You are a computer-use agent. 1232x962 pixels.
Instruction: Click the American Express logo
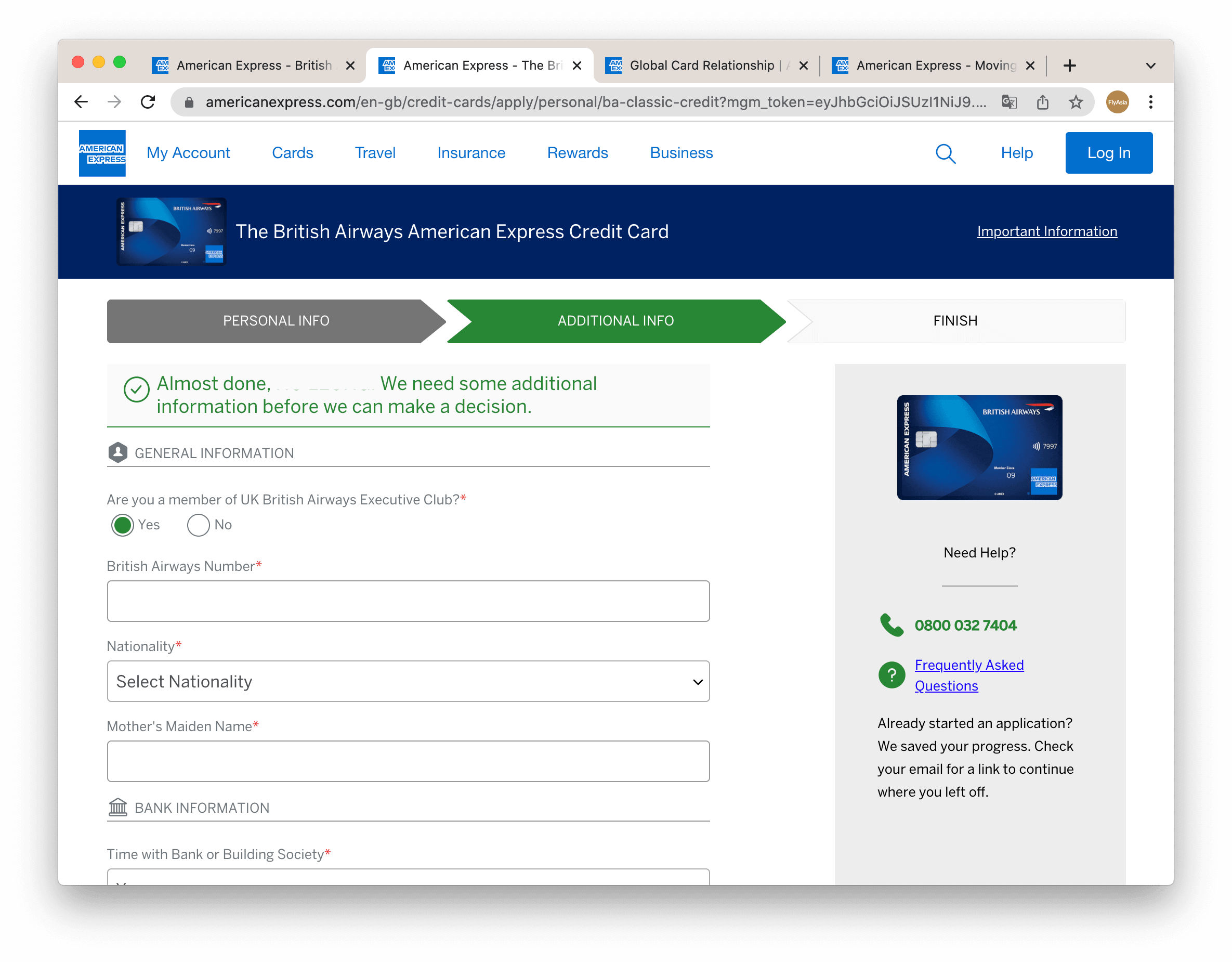click(102, 153)
